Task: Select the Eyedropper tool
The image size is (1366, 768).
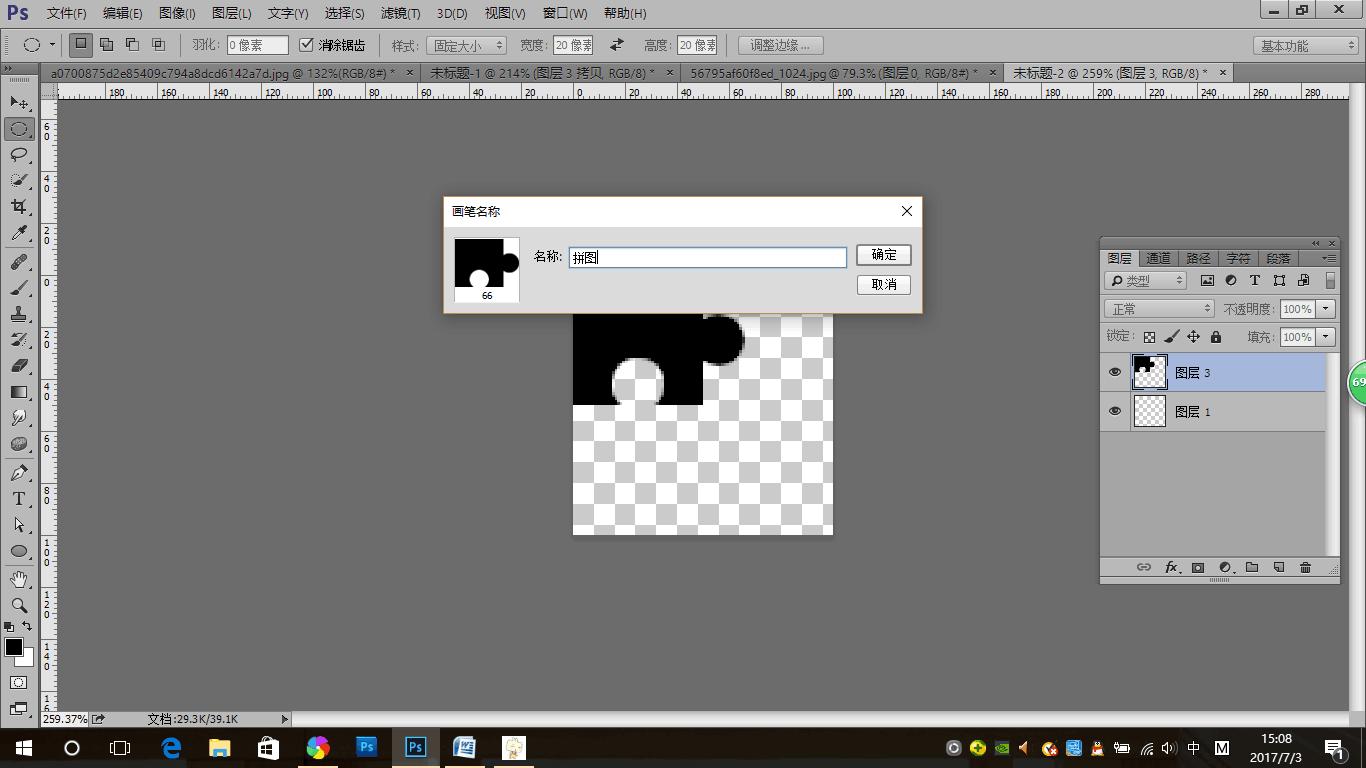Action: pos(19,233)
